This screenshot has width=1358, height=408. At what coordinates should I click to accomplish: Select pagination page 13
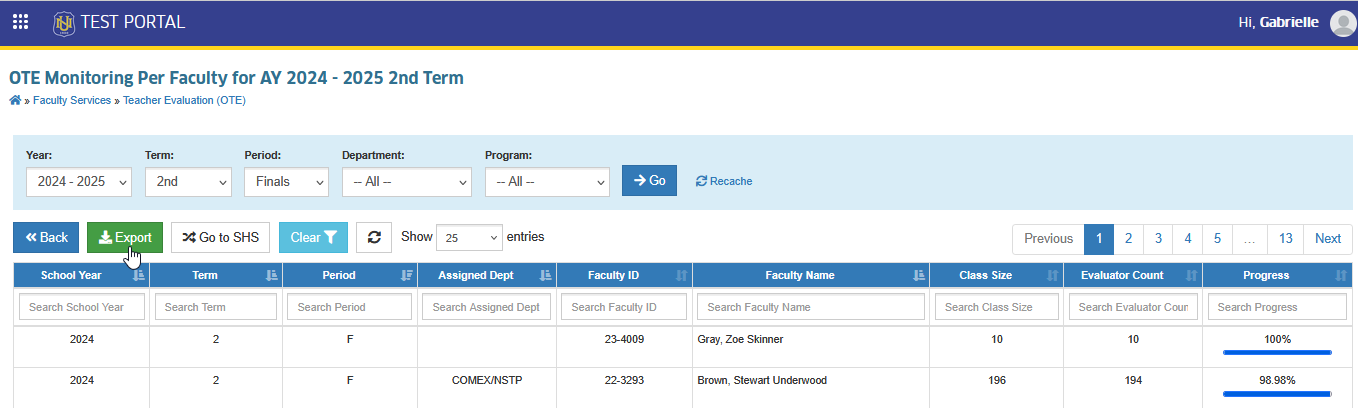point(1286,239)
